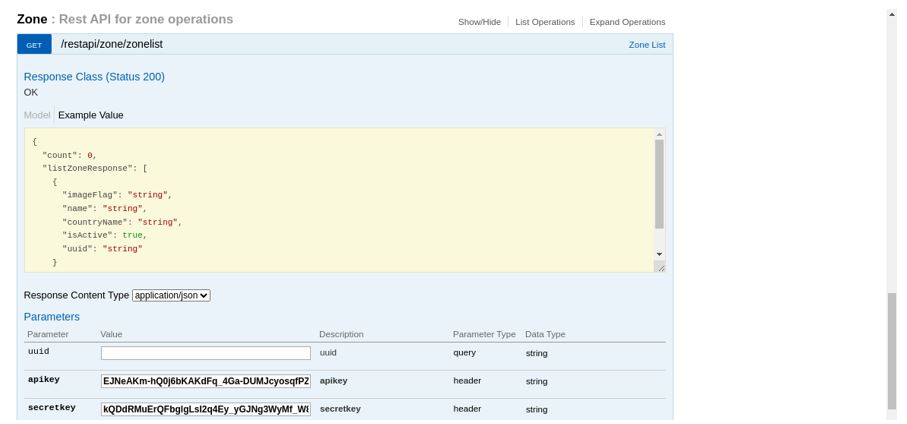The width and height of the screenshot is (907, 424).
Task: Switch to the Model tab
Action: tap(37, 115)
